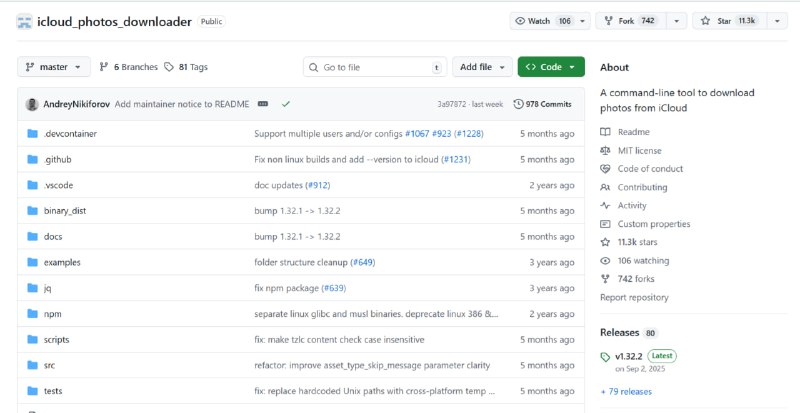Click the tag icon beside v1.32.2 release
The image size is (800, 413).
(x=605, y=357)
